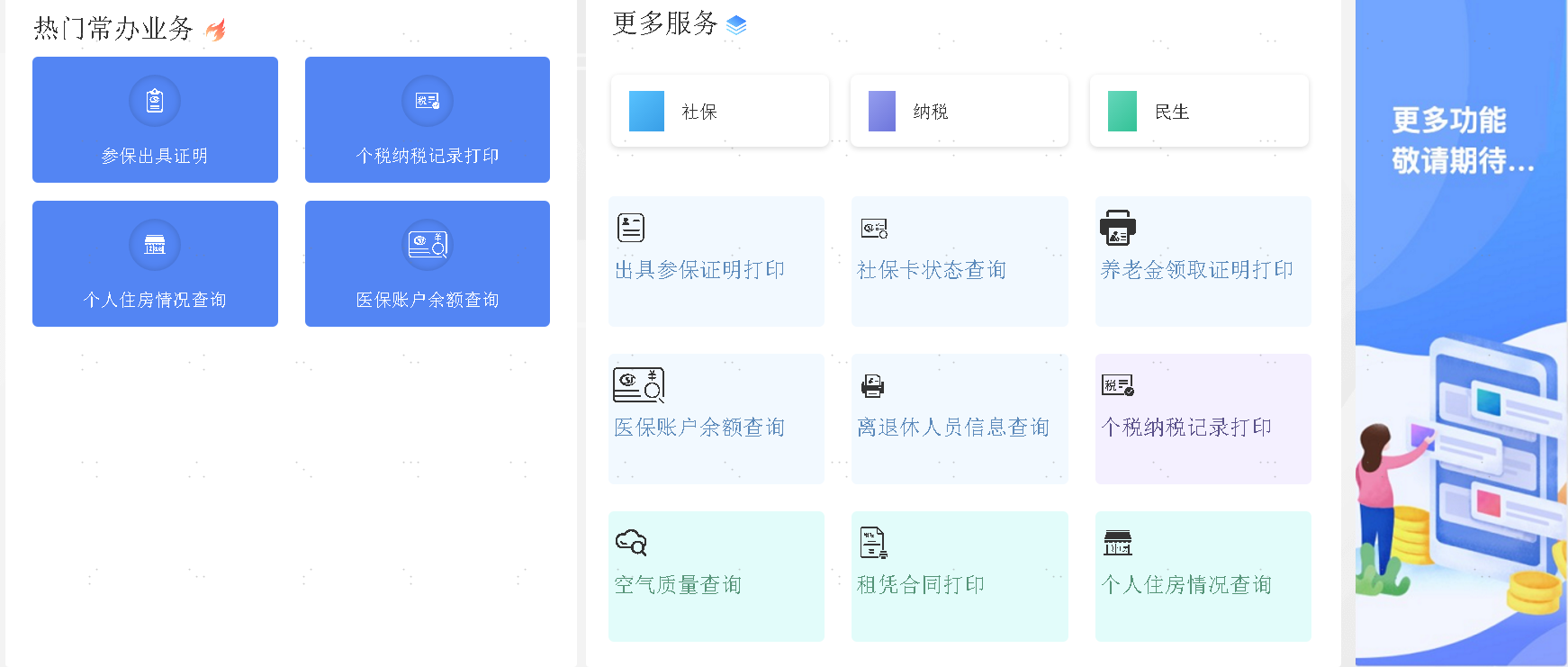Viewport: 1568px width, 667px height.
Task: Click the flame icon beside 热门常办业务
Action: (x=216, y=30)
